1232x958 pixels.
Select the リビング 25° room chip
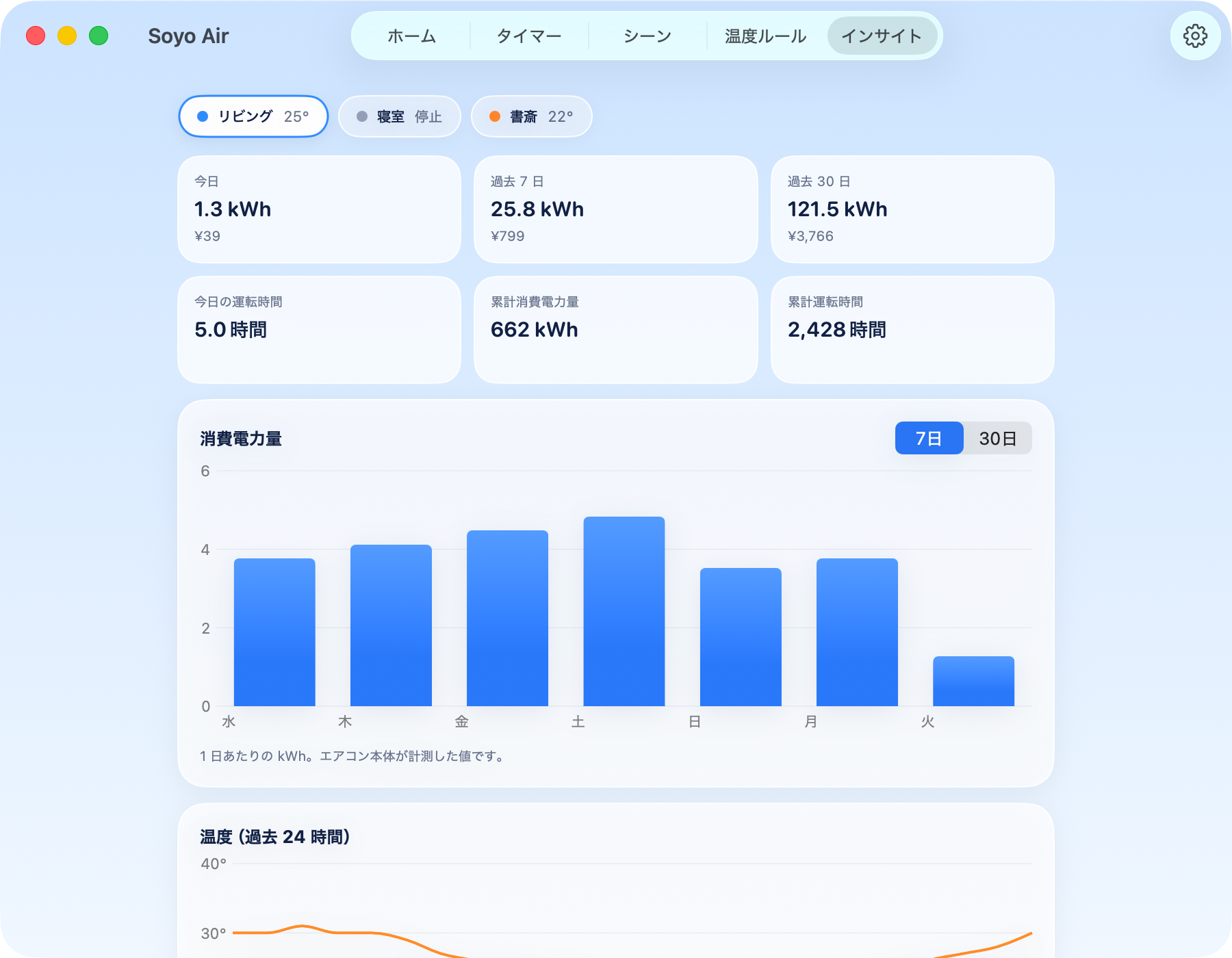click(253, 116)
